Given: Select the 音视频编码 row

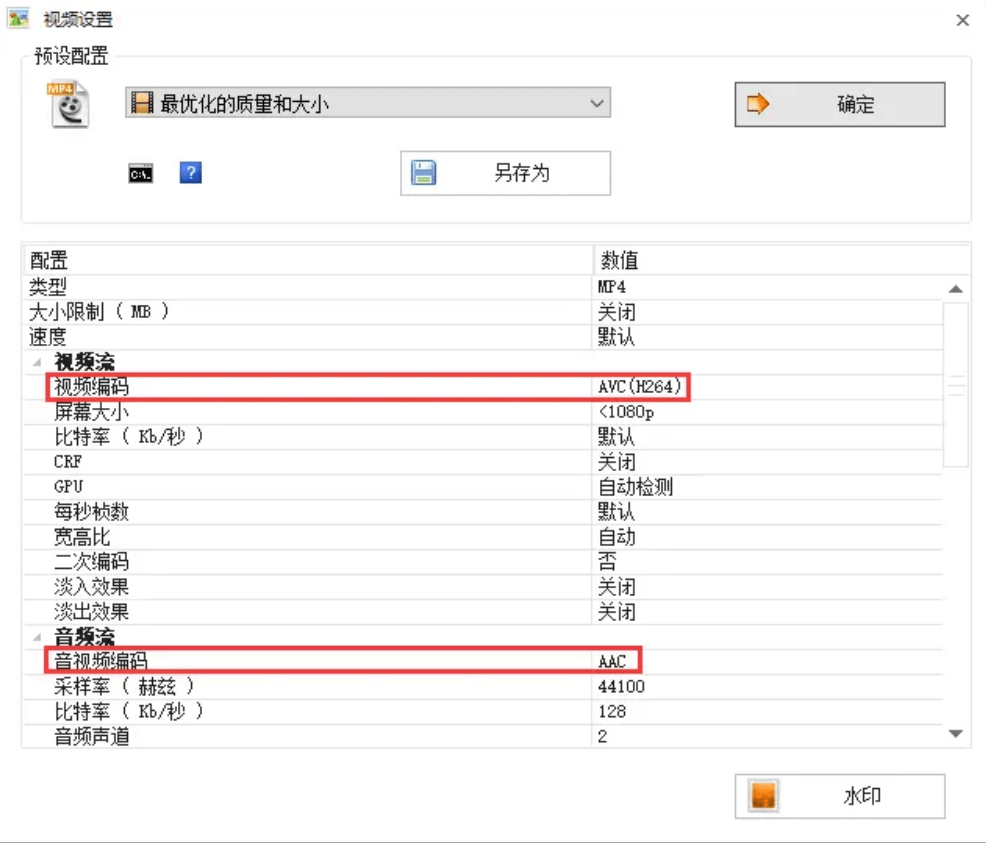Looking at the screenshot, I should click(x=483, y=661).
